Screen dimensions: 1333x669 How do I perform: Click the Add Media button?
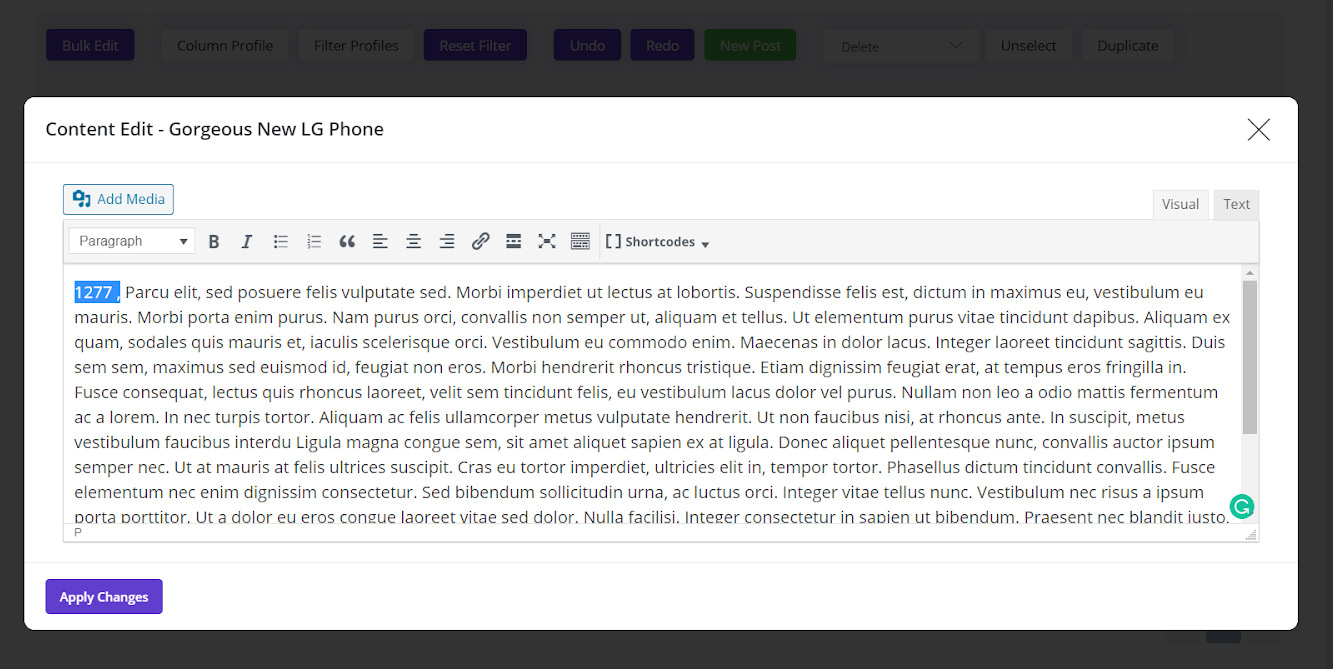coord(118,199)
